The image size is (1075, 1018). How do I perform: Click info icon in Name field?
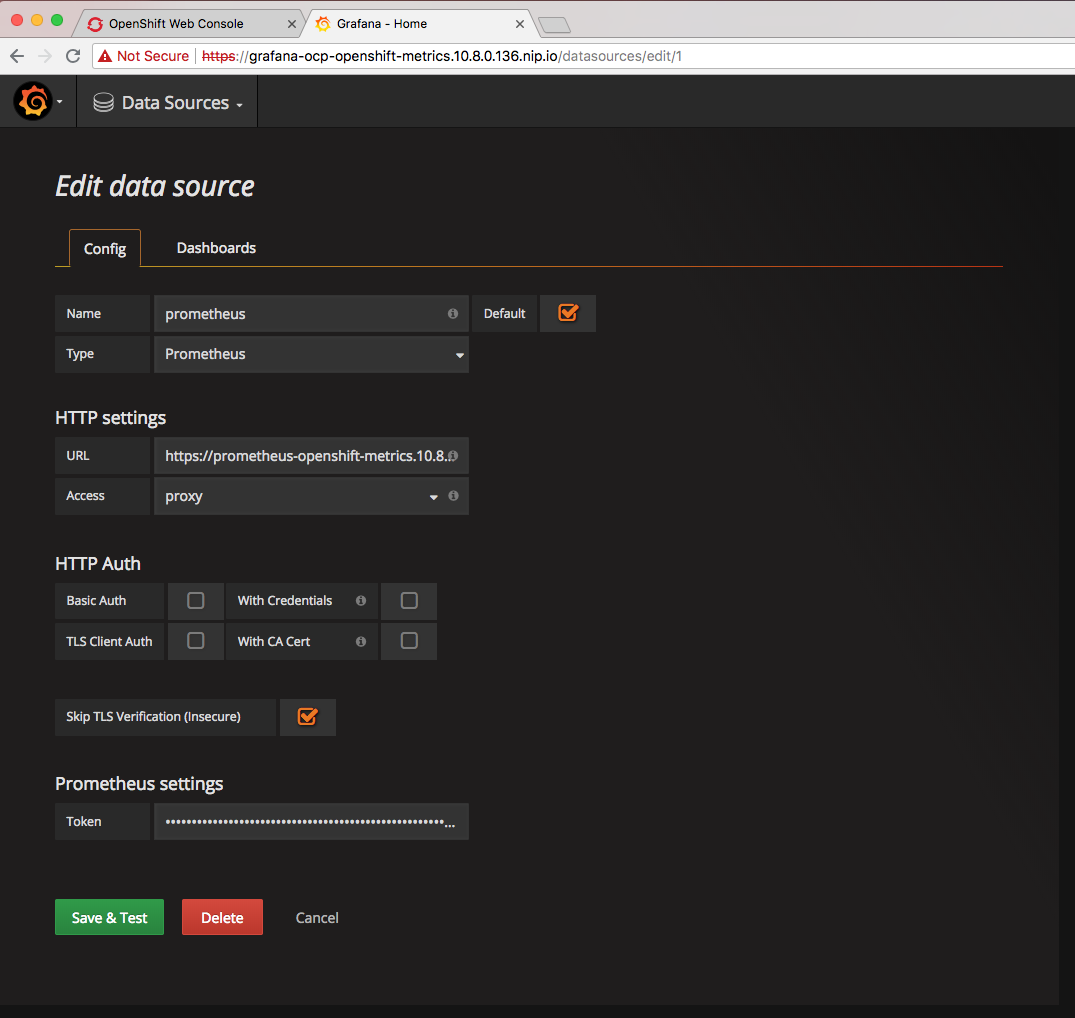click(x=452, y=313)
